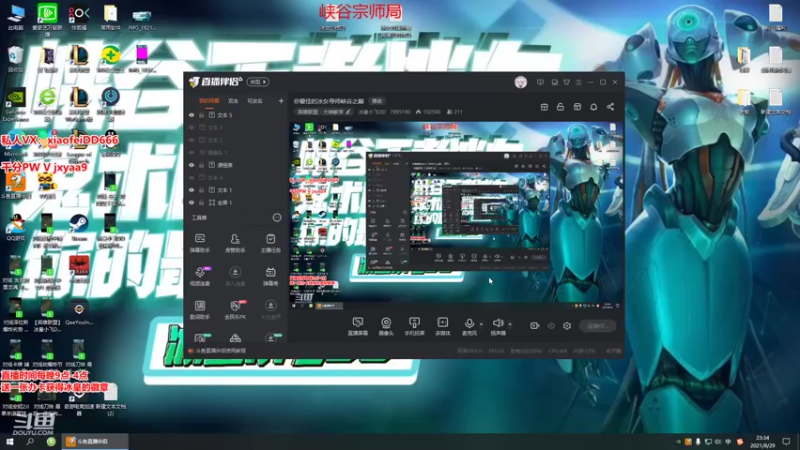This screenshot has width=800, height=450.
Task: Mute the 扬声器 speaker
Action: [497, 327]
